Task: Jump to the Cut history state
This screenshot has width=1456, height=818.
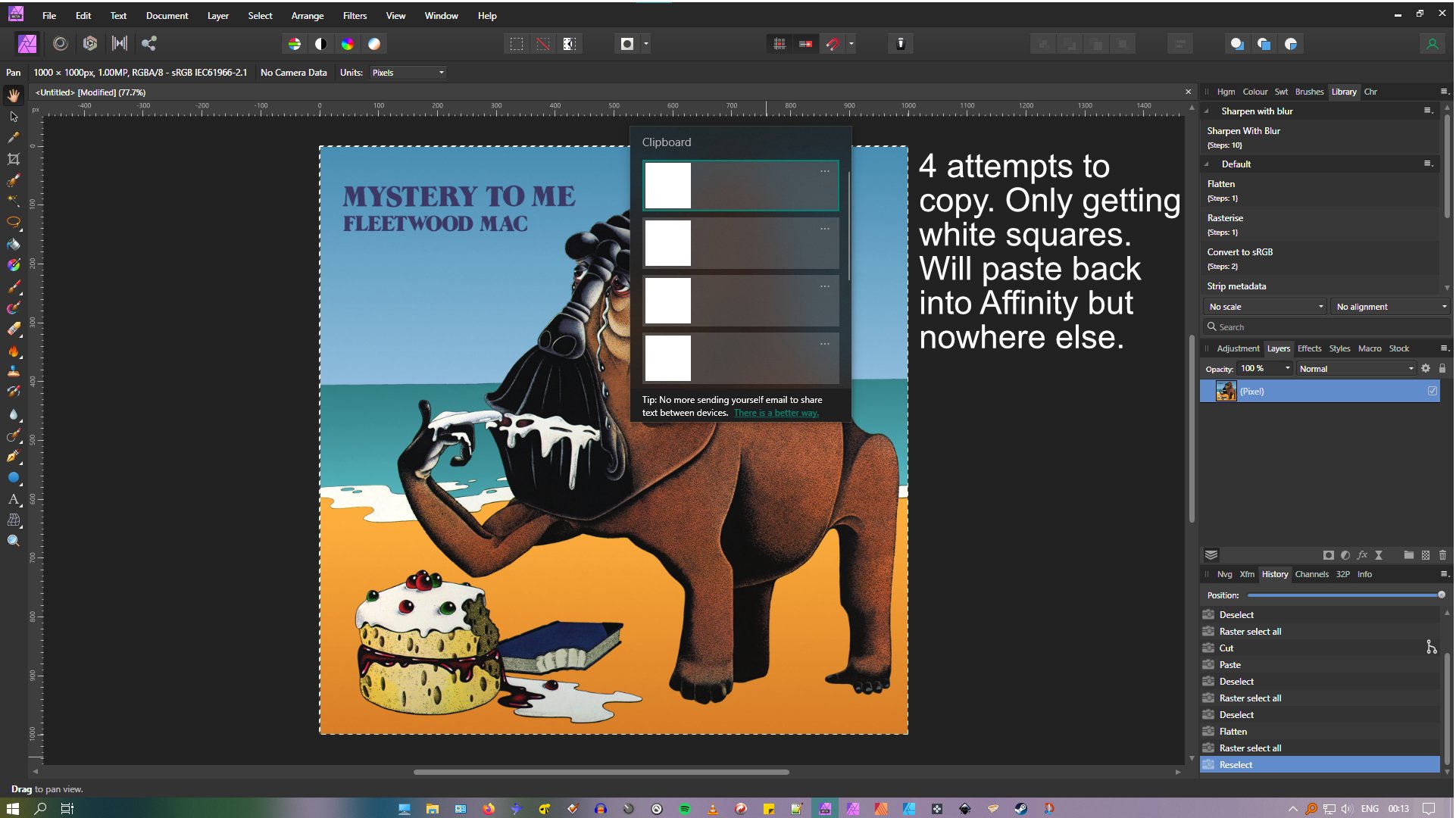Action: click(1320, 648)
